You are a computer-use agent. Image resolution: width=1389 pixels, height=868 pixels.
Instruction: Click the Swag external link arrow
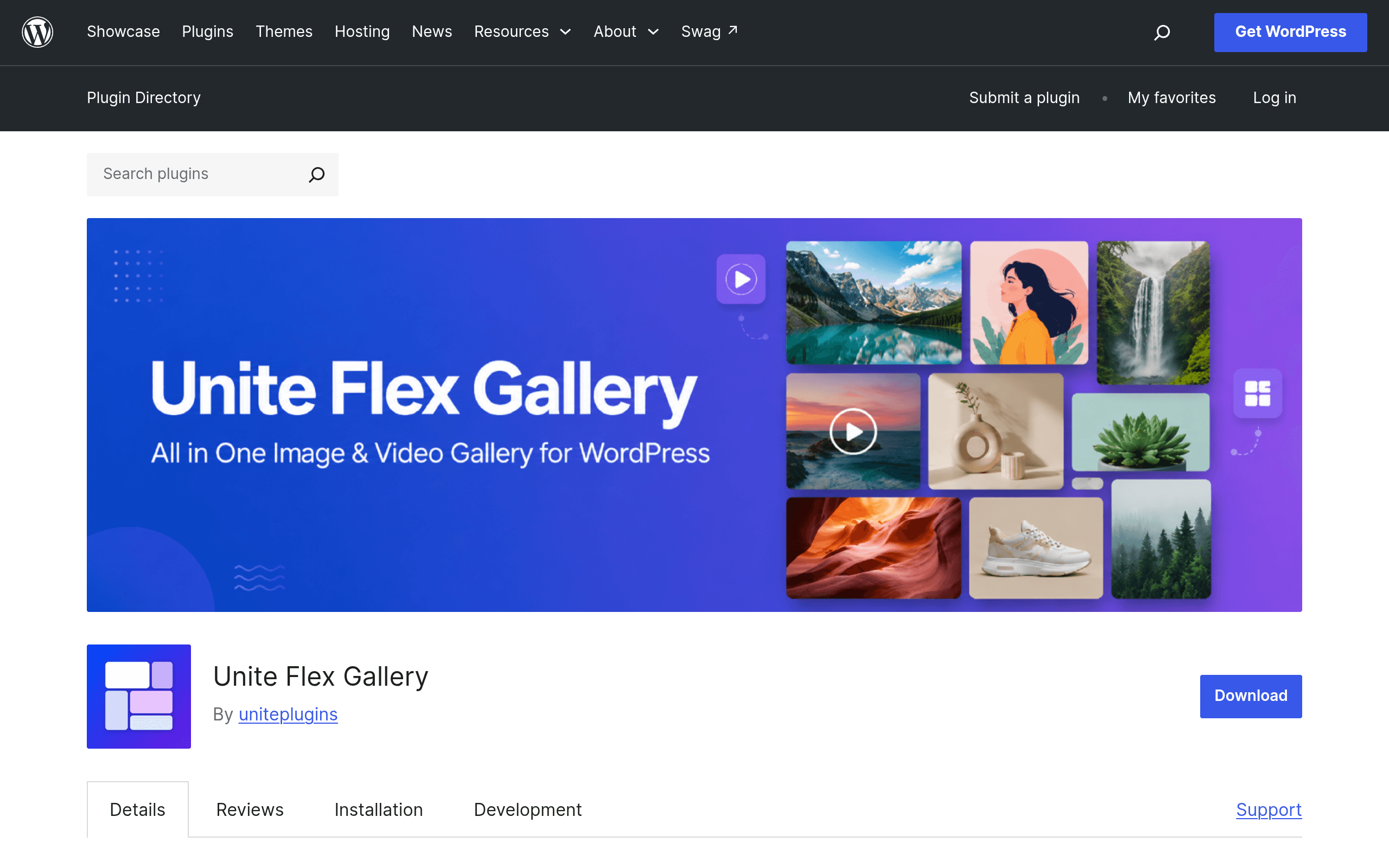[x=733, y=30]
